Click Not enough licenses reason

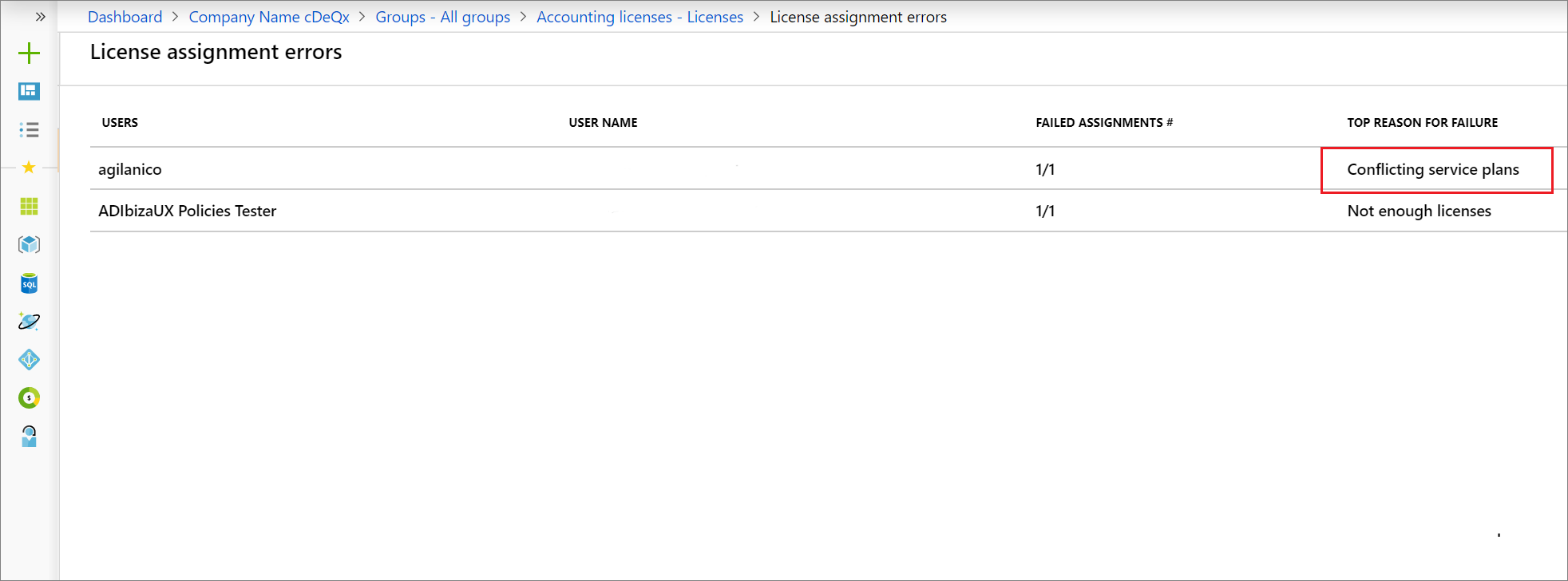click(1419, 211)
